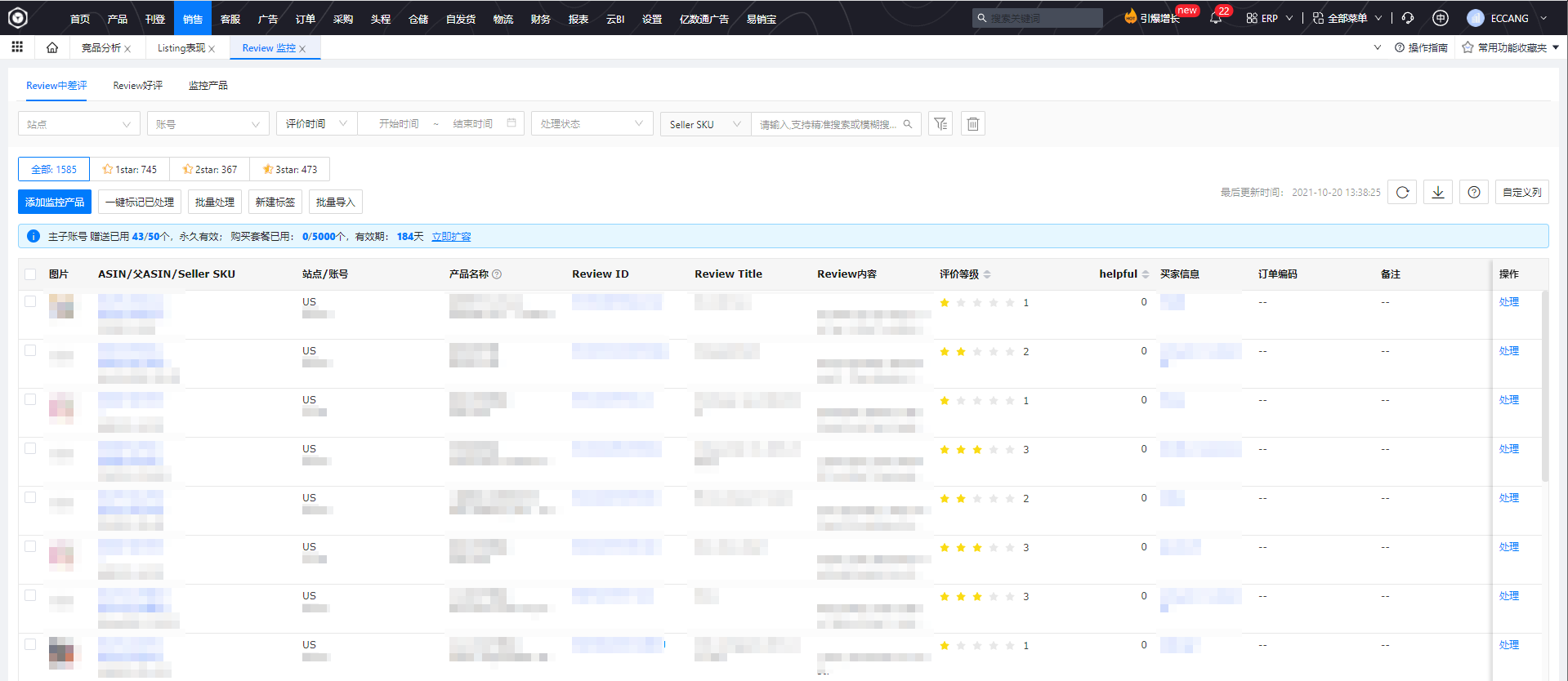Click the trash clear filters icon
This screenshot has width=1568, height=681.
(972, 124)
